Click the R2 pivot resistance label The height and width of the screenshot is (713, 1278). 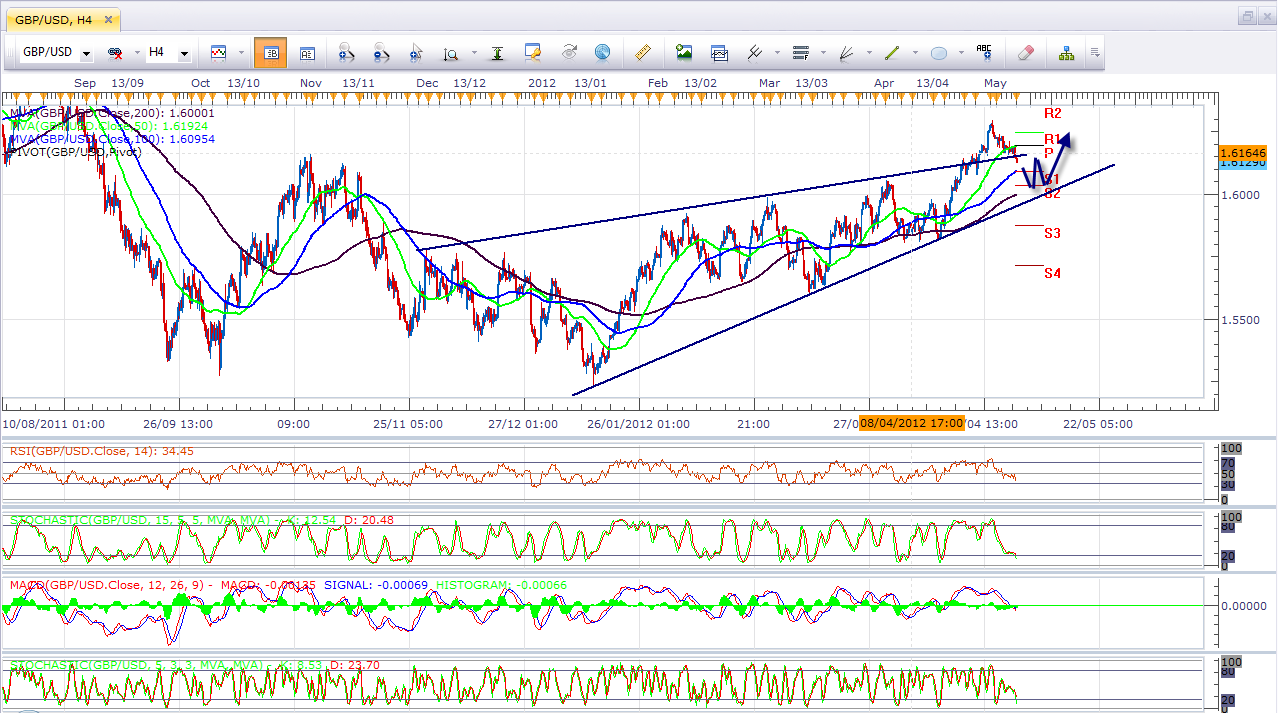click(1053, 113)
